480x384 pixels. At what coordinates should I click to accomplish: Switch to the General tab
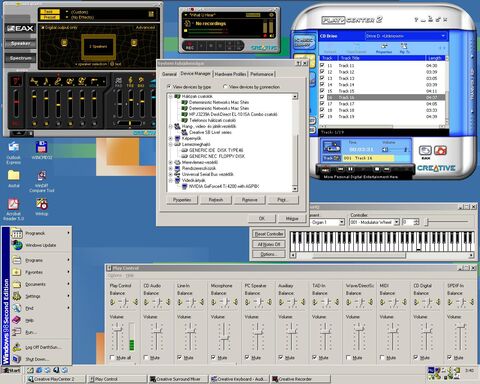click(x=169, y=74)
